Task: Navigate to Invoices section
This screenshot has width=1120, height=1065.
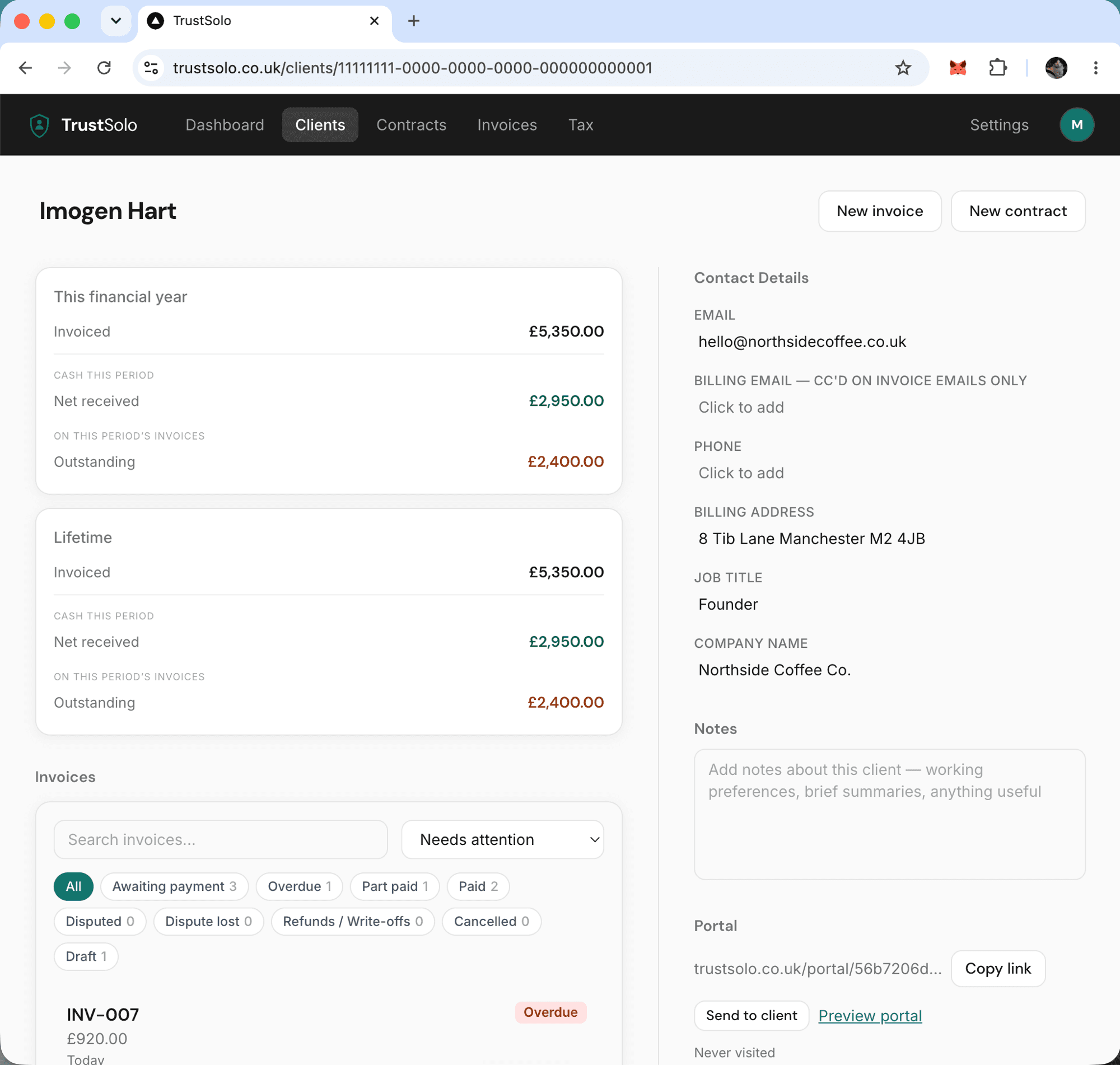Action: 507,125
